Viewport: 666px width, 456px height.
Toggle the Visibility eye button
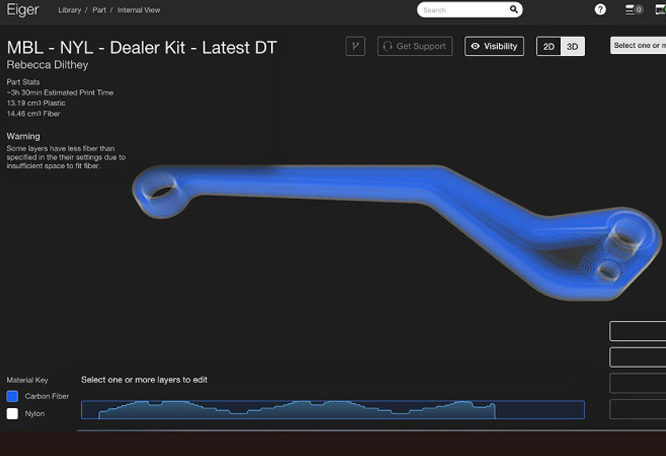click(494, 46)
